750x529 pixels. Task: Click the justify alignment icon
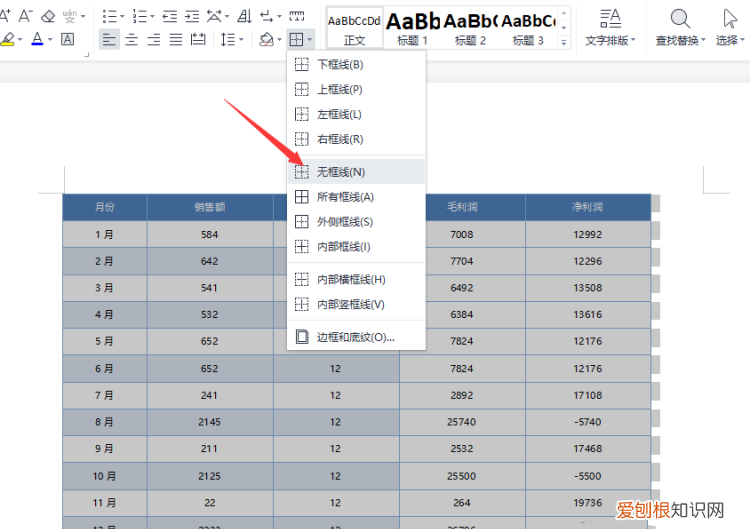tap(176, 39)
